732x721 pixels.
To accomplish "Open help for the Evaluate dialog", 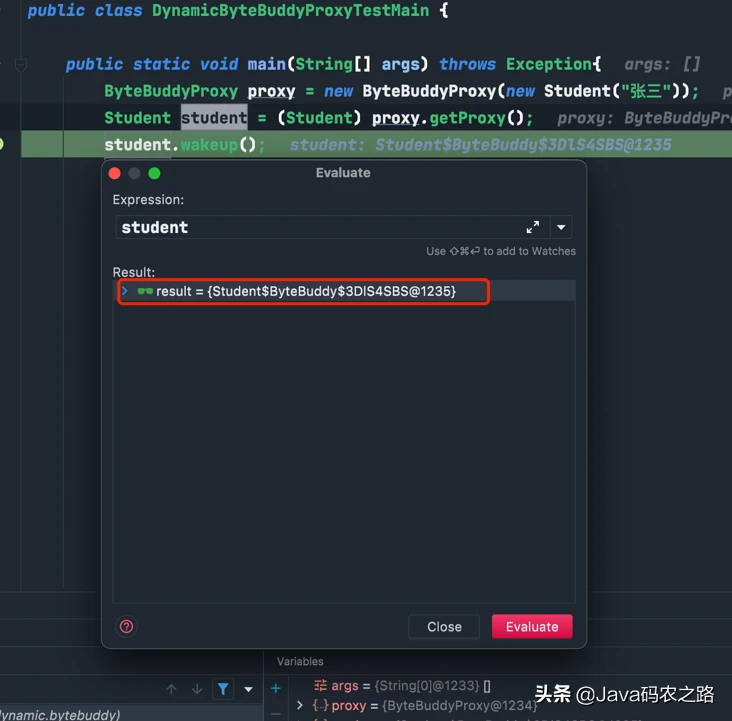I will tap(127, 626).
